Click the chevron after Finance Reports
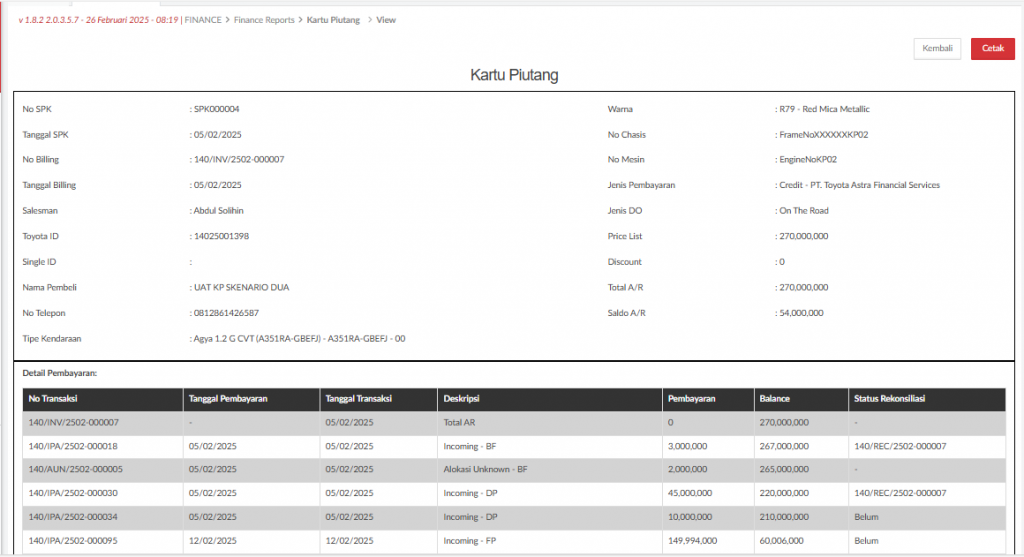Image resolution: width=1024 pixels, height=557 pixels. click(300, 20)
